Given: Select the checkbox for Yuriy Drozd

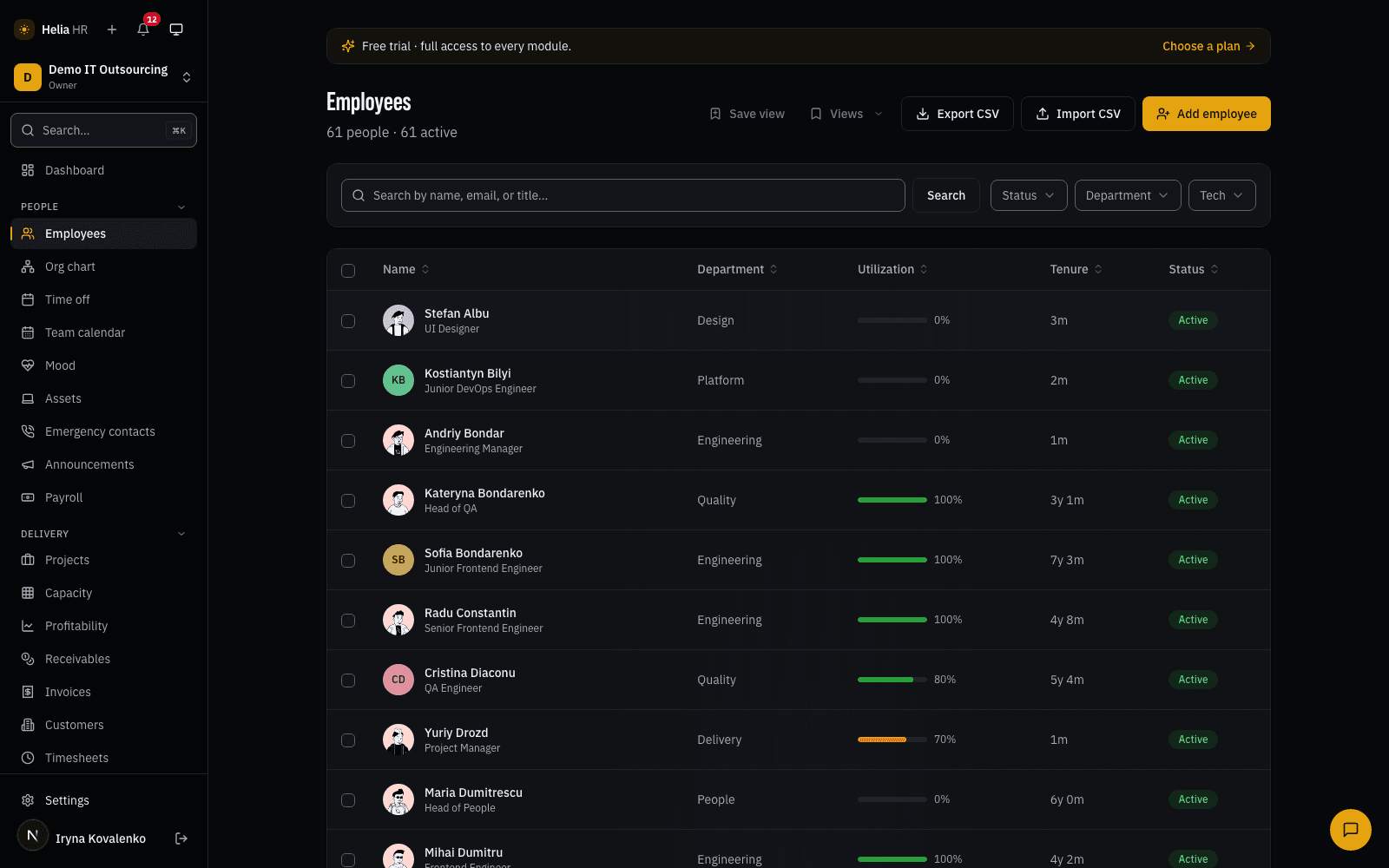Looking at the screenshot, I should tap(348, 740).
